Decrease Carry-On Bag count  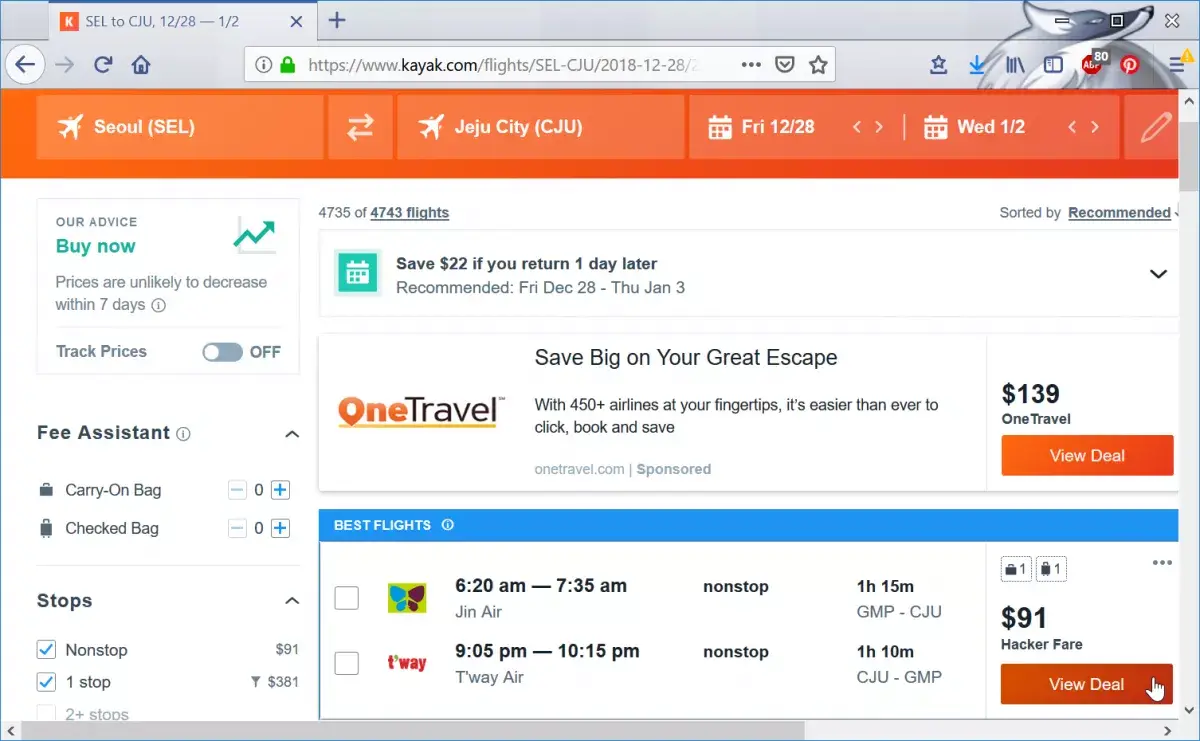[x=237, y=490]
